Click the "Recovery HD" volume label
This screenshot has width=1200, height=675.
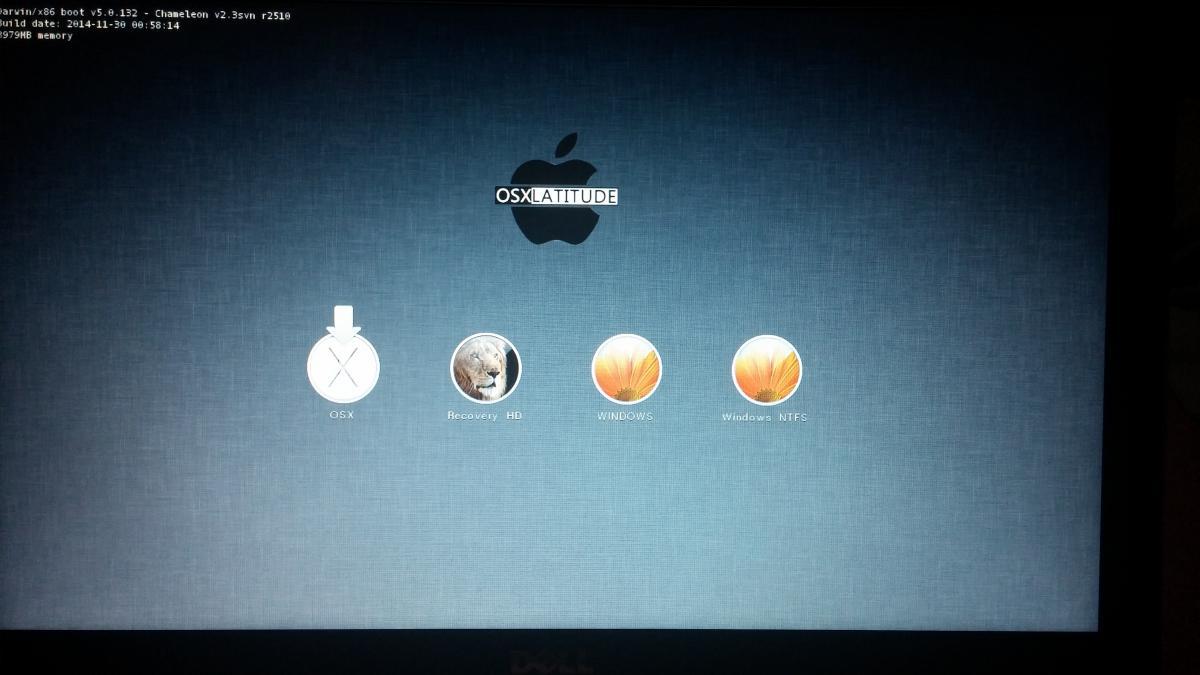point(485,416)
